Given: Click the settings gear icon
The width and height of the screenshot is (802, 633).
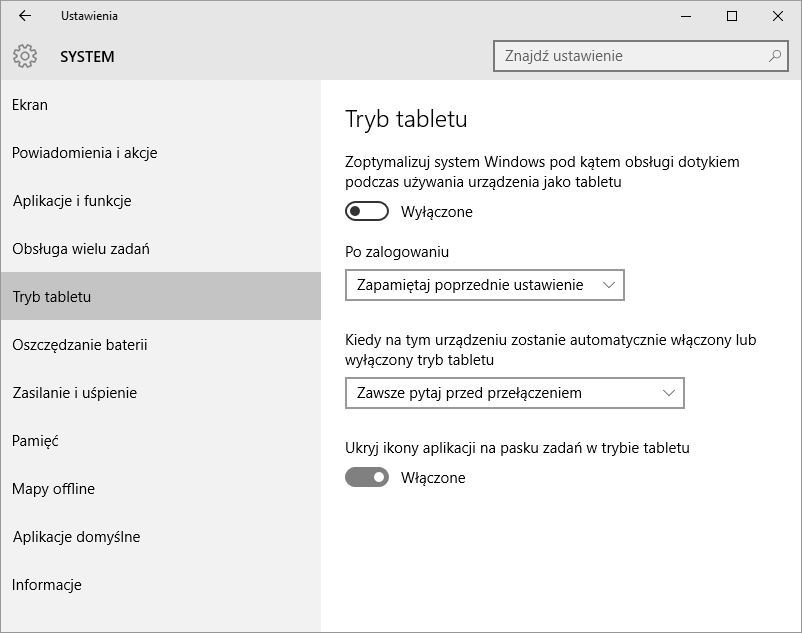Looking at the screenshot, I should click(x=25, y=56).
